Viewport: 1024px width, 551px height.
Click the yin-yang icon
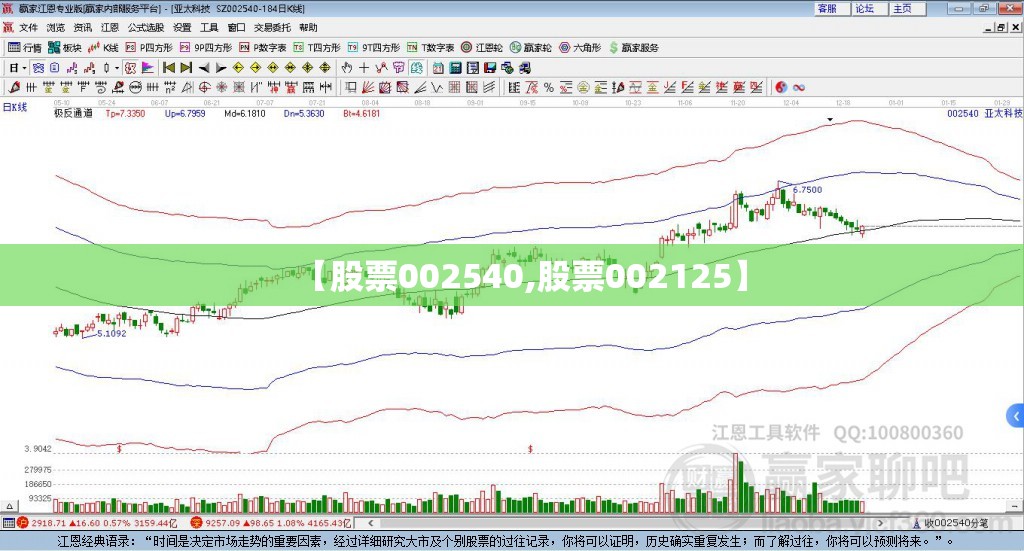click(x=781, y=87)
